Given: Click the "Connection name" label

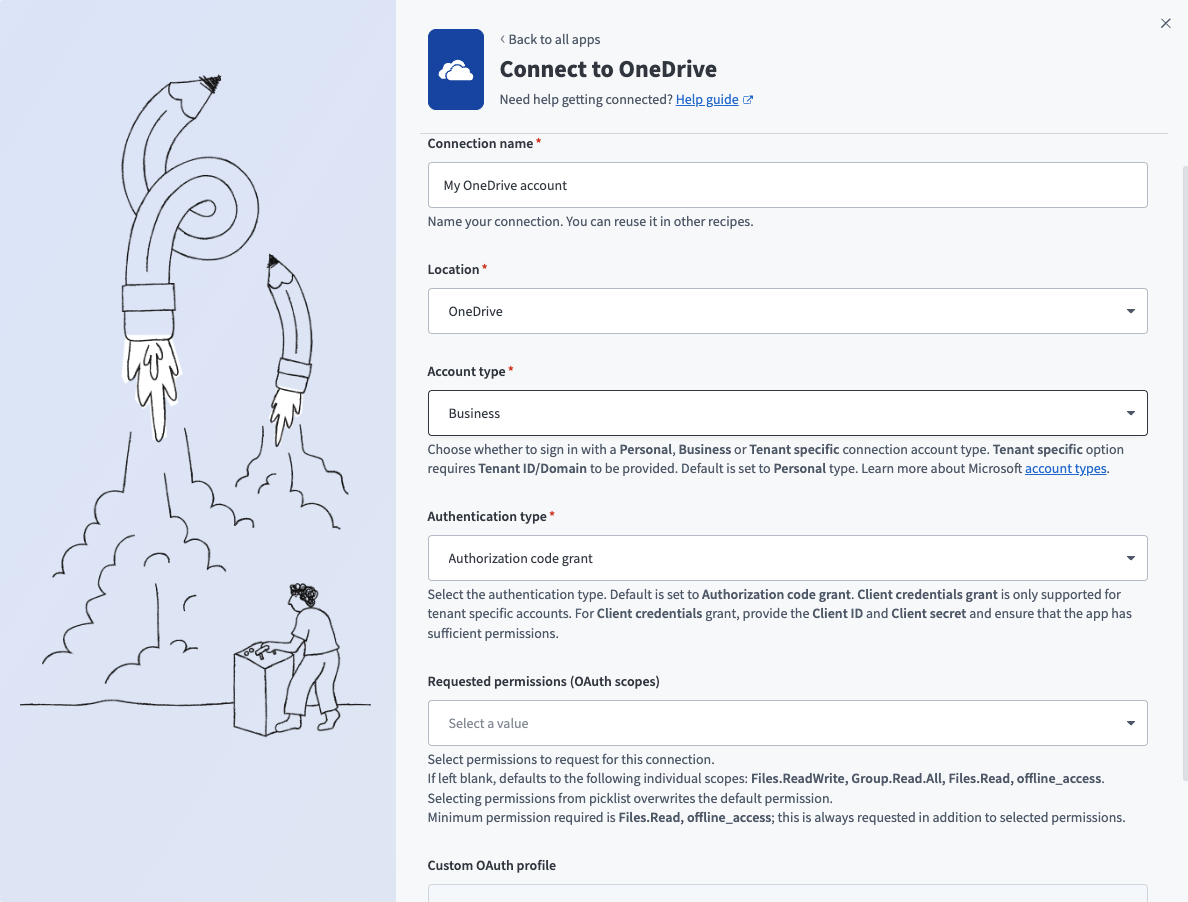Looking at the screenshot, I should click(480, 143).
